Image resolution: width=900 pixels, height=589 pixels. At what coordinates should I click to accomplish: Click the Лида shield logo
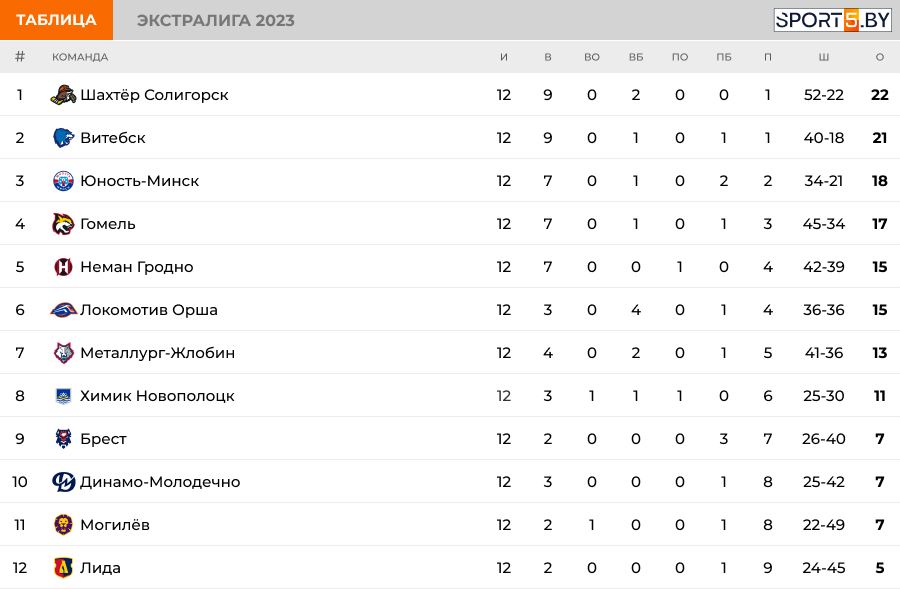coord(63,568)
